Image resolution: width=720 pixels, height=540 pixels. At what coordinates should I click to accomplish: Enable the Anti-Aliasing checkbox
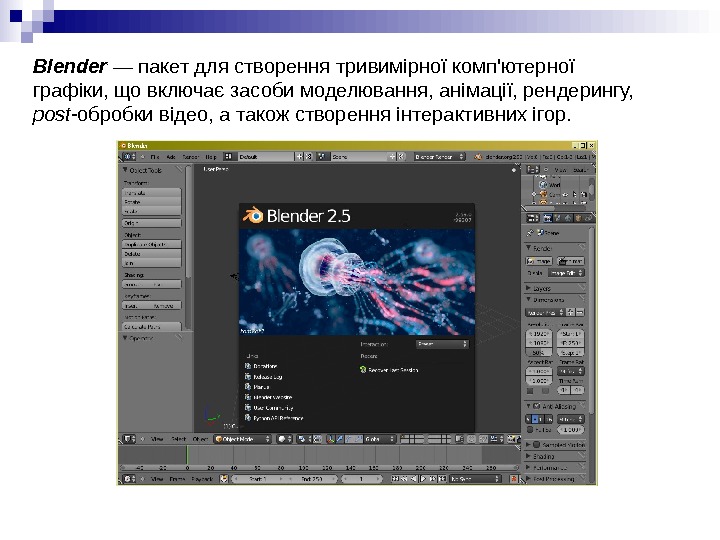[536, 406]
